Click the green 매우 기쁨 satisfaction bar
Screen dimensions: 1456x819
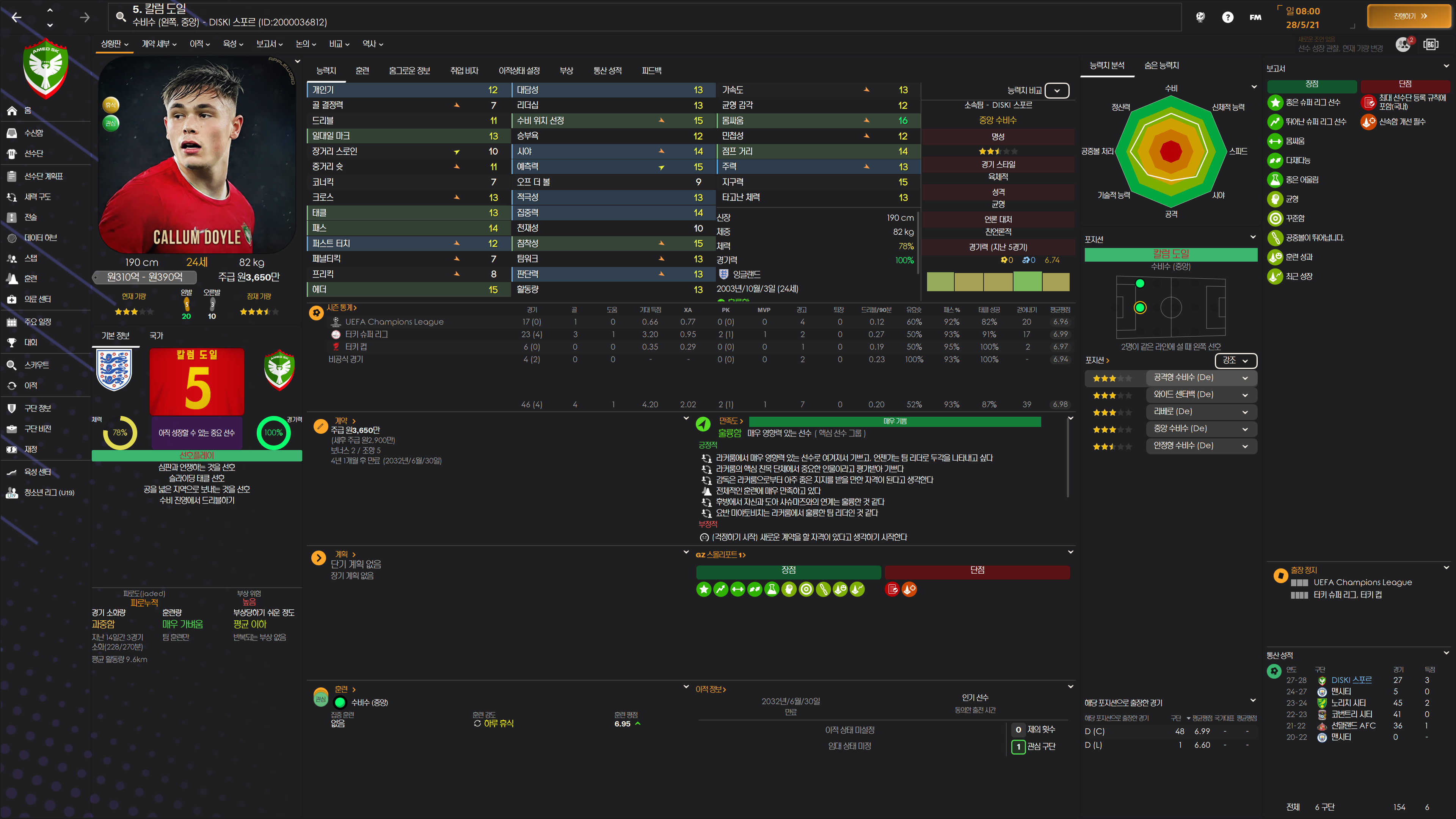894,422
